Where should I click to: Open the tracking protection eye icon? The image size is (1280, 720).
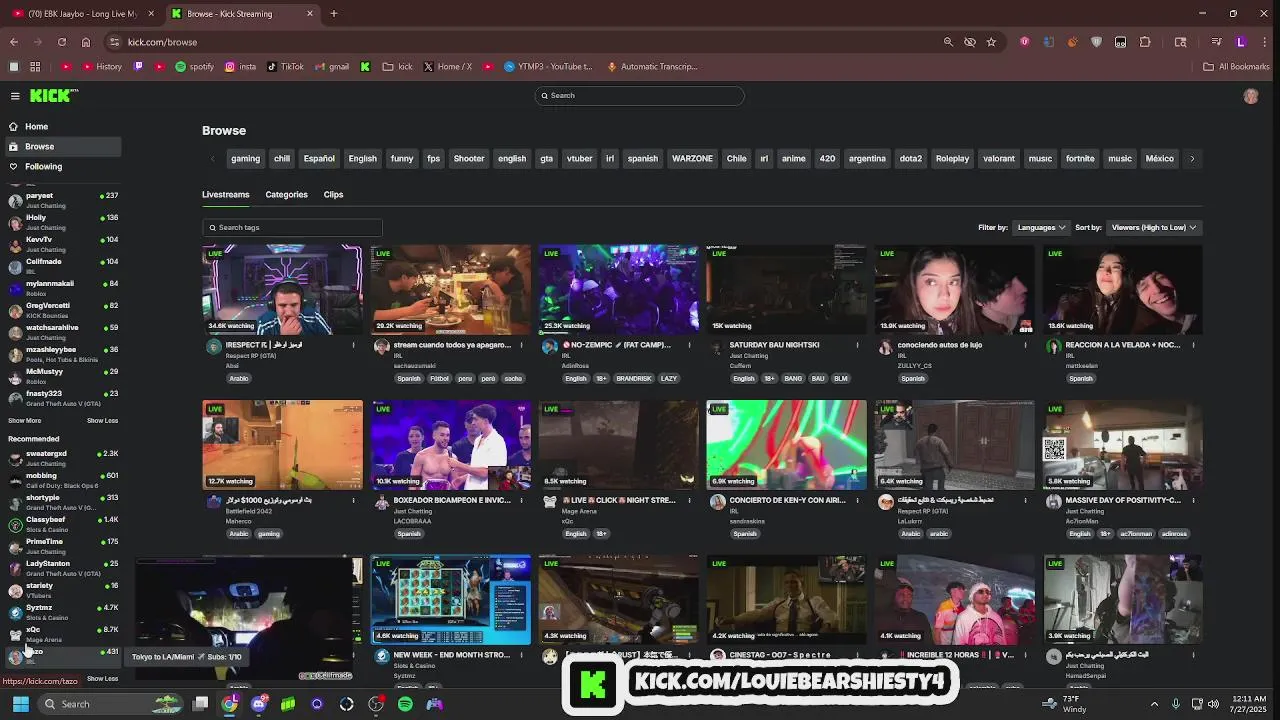pyautogui.click(x=969, y=42)
